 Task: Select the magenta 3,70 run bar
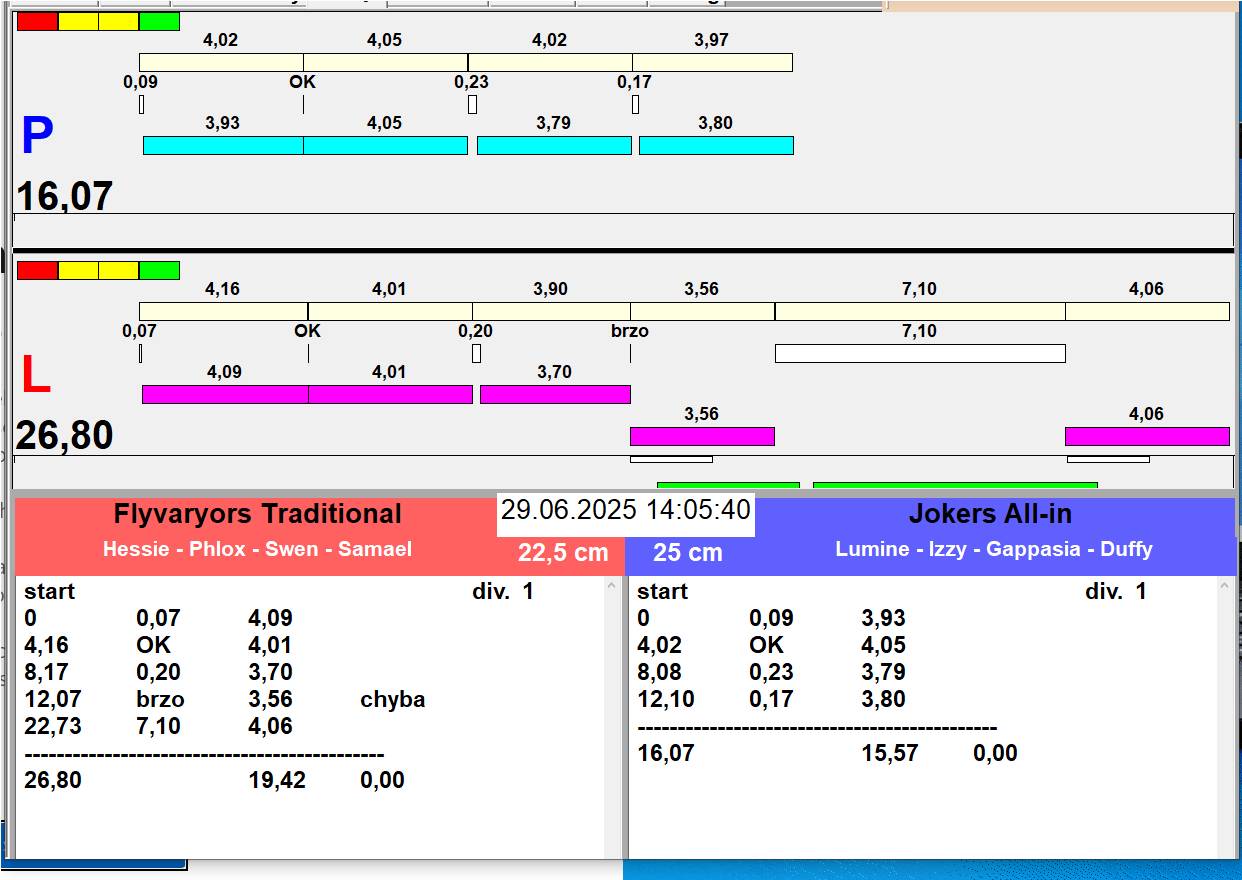click(554, 394)
